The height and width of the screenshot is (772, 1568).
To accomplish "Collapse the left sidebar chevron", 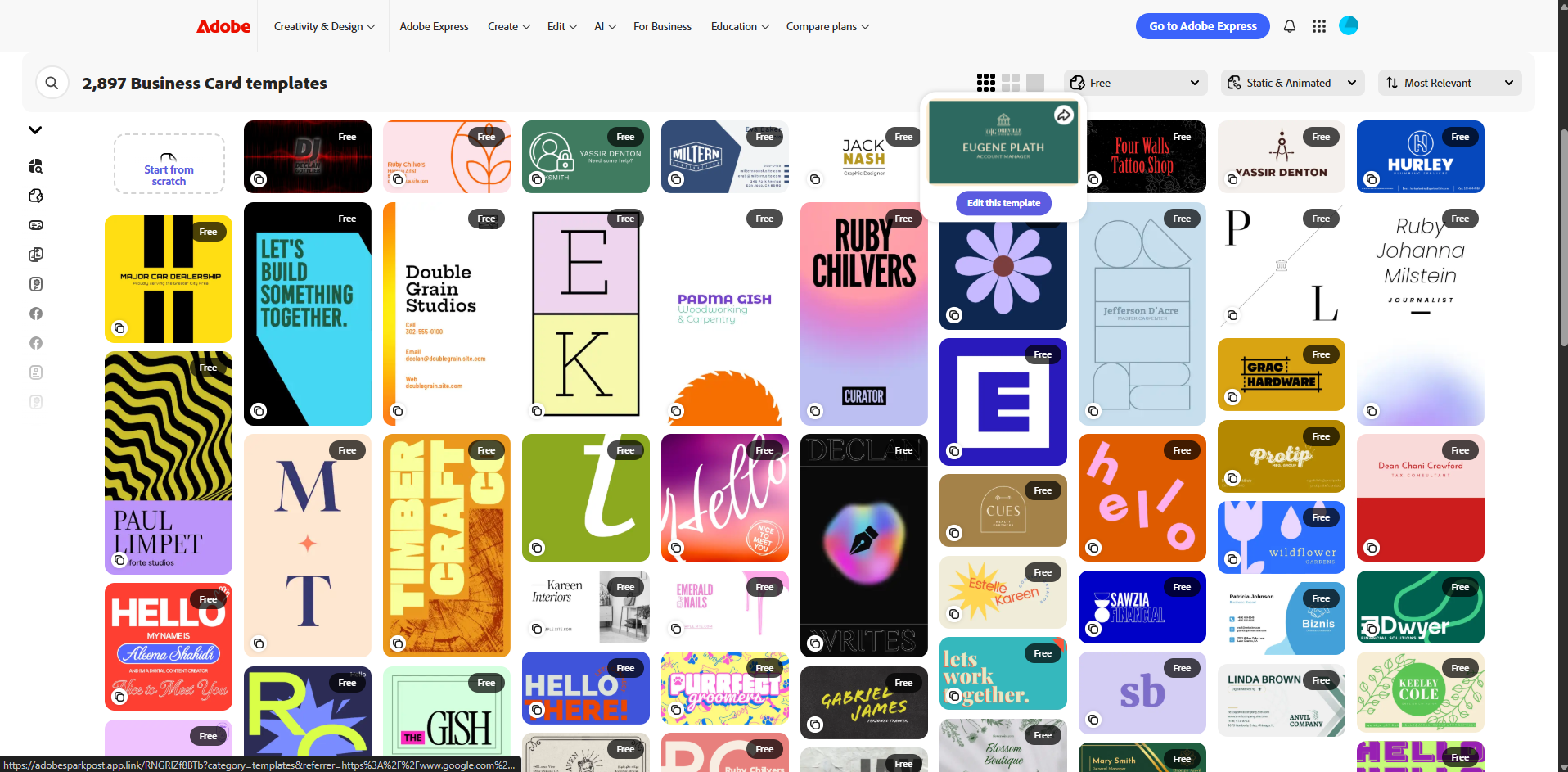I will point(35,129).
